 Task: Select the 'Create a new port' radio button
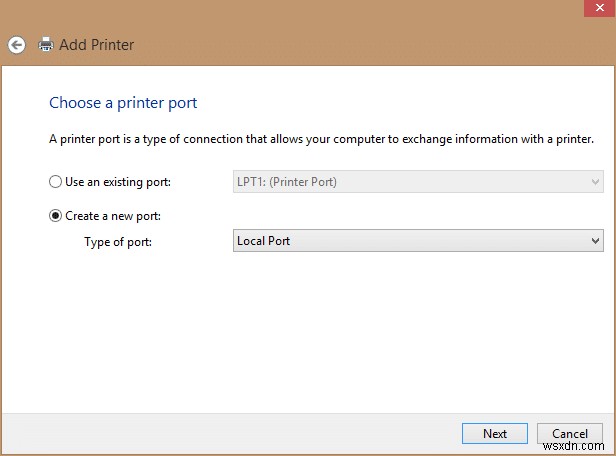(55, 216)
